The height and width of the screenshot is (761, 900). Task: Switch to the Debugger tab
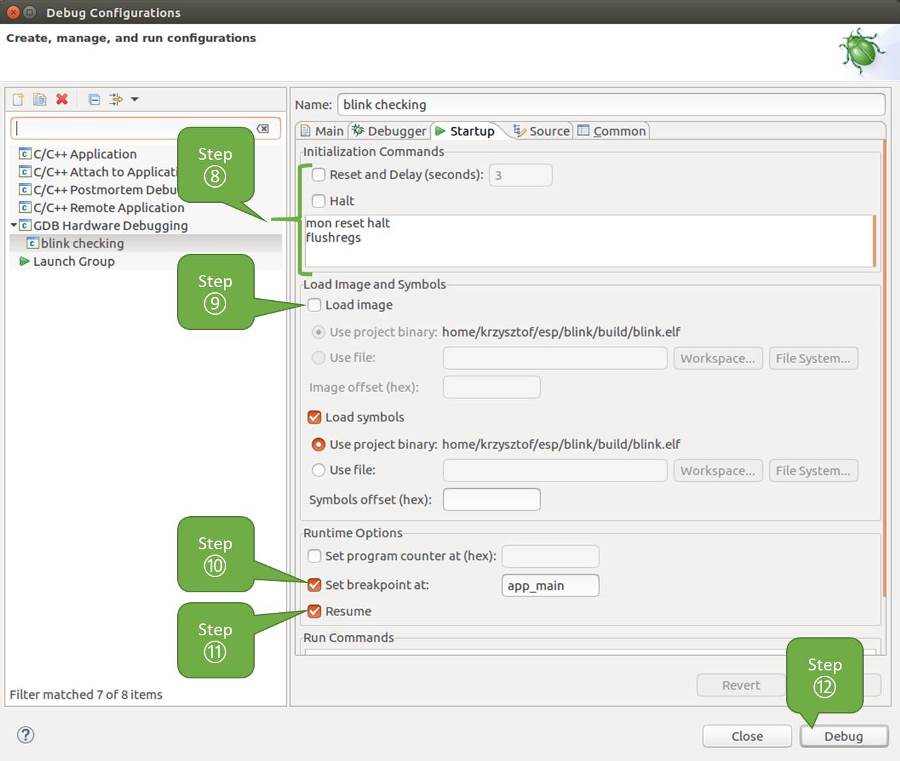pos(388,131)
